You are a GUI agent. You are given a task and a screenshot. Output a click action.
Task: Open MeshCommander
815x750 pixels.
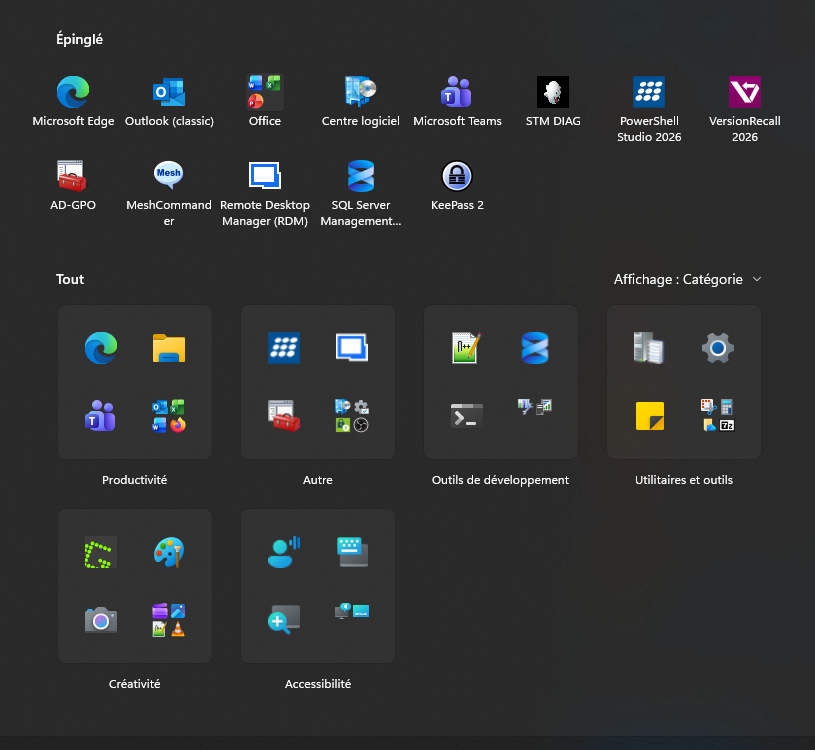point(169,193)
